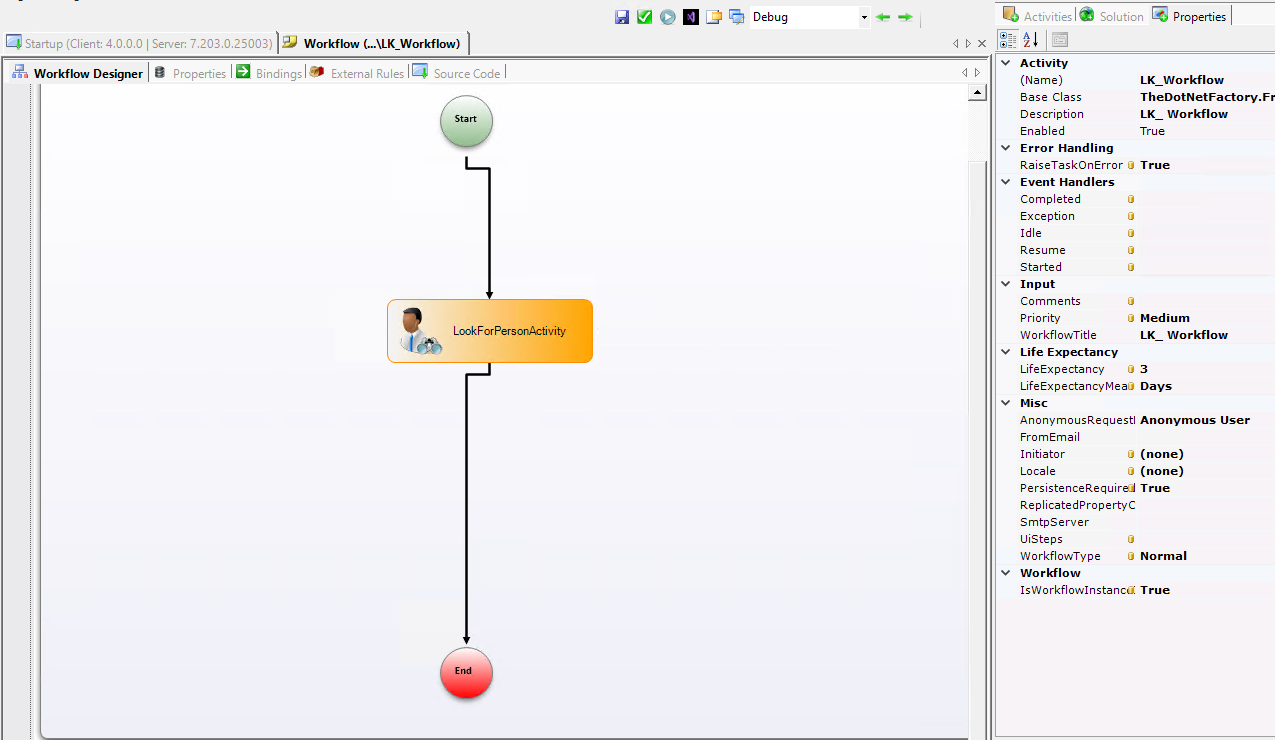Click the green forward arrow
The width and height of the screenshot is (1275, 740).
[905, 17]
